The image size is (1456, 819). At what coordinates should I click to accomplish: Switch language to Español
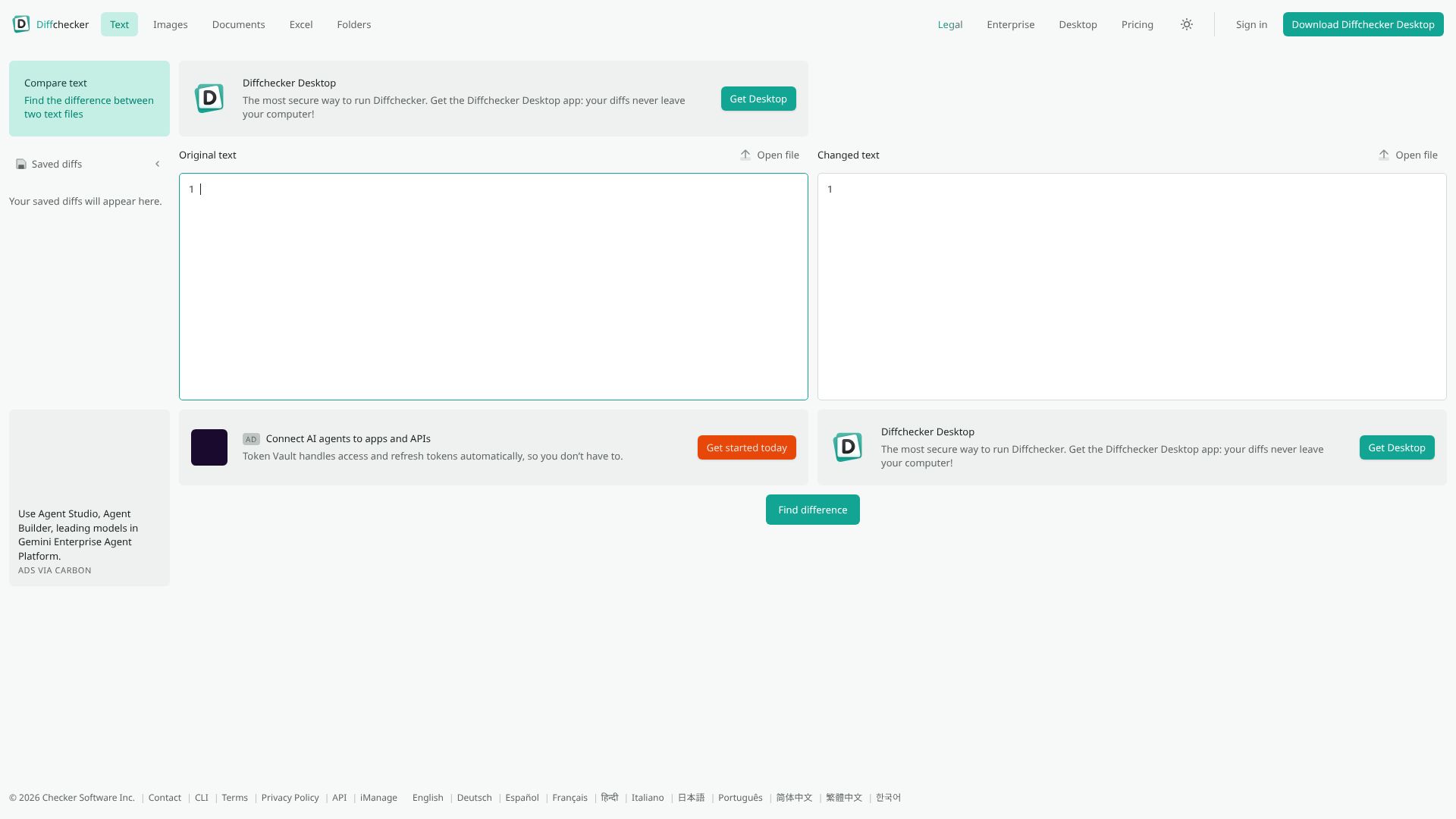pyautogui.click(x=522, y=798)
